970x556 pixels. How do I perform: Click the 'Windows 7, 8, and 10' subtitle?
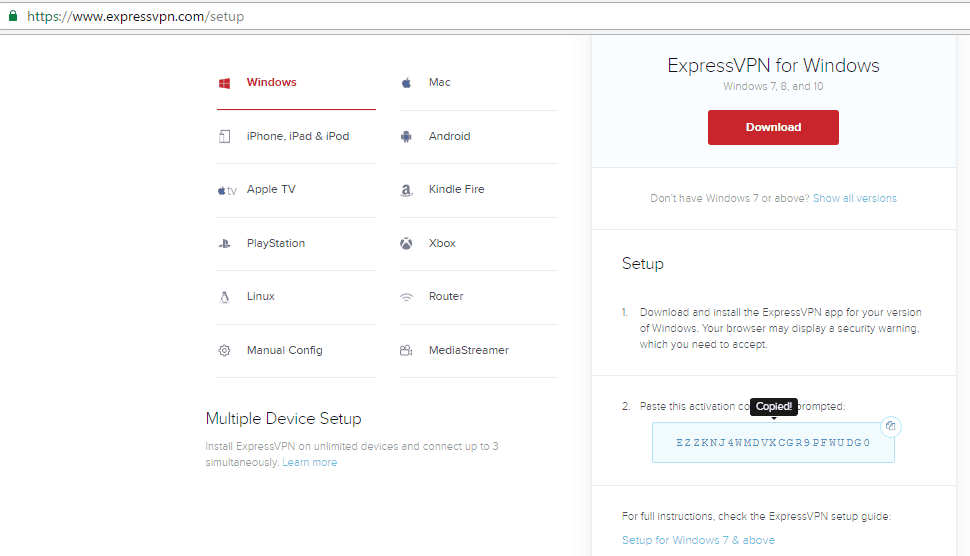point(773,87)
